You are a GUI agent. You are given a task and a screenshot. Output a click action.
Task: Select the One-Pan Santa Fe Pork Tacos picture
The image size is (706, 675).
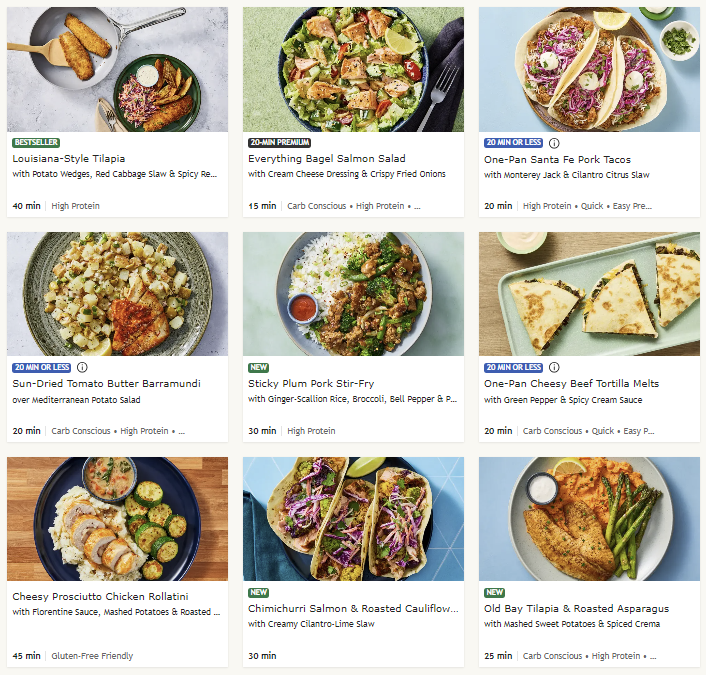(589, 70)
